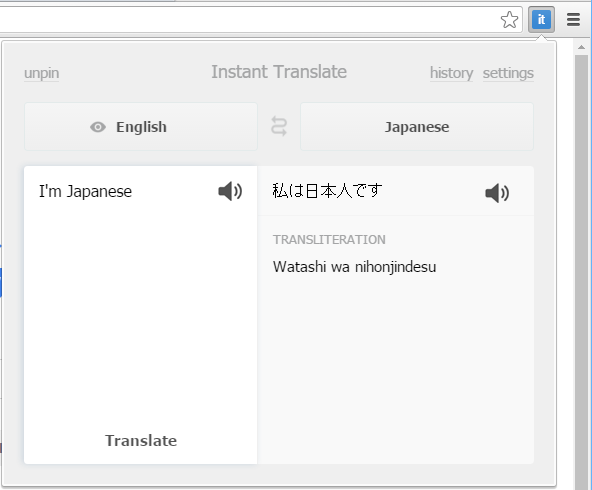
Task: Play audio for the English source text
Action: (230, 191)
